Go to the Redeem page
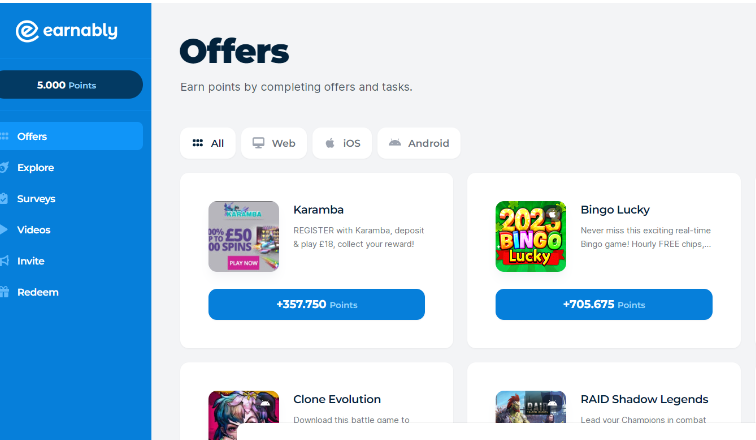 tap(38, 292)
